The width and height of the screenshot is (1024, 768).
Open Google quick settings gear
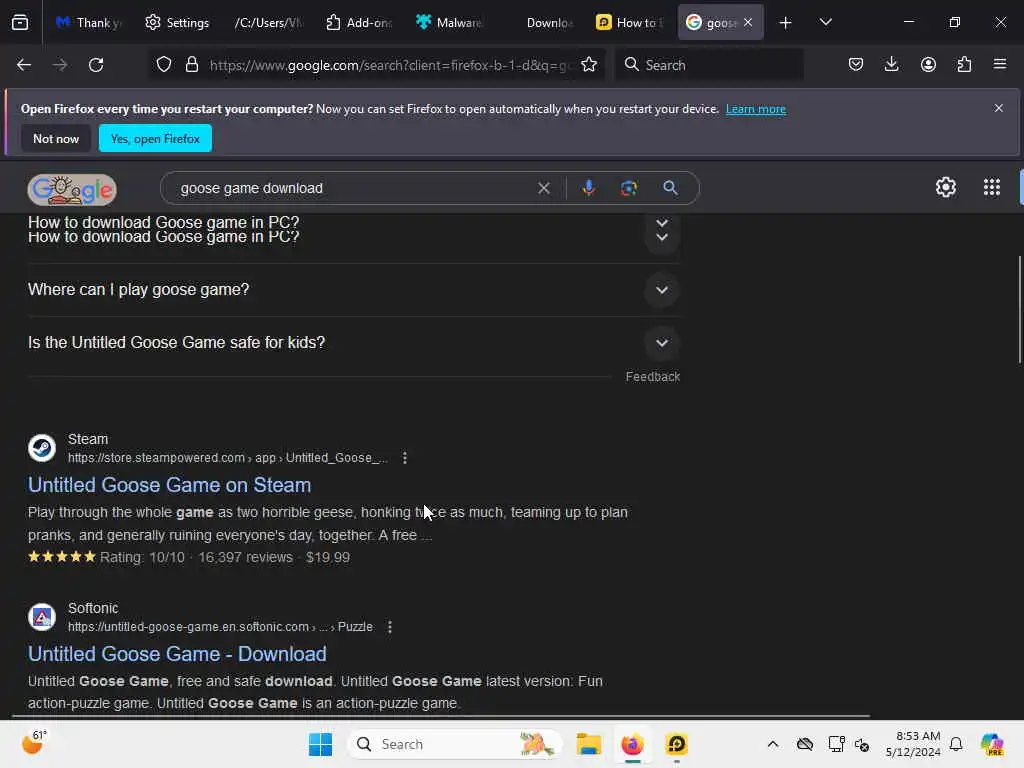(x=946, y=187)
